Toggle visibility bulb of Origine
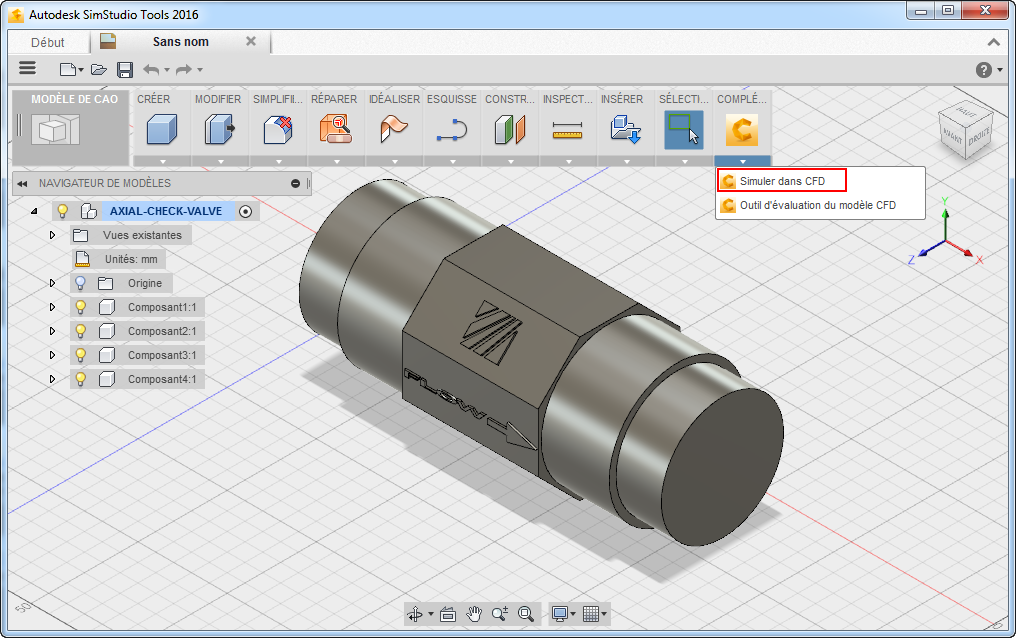The width and height of the screenshot is (1016, 638). point(80,283)
